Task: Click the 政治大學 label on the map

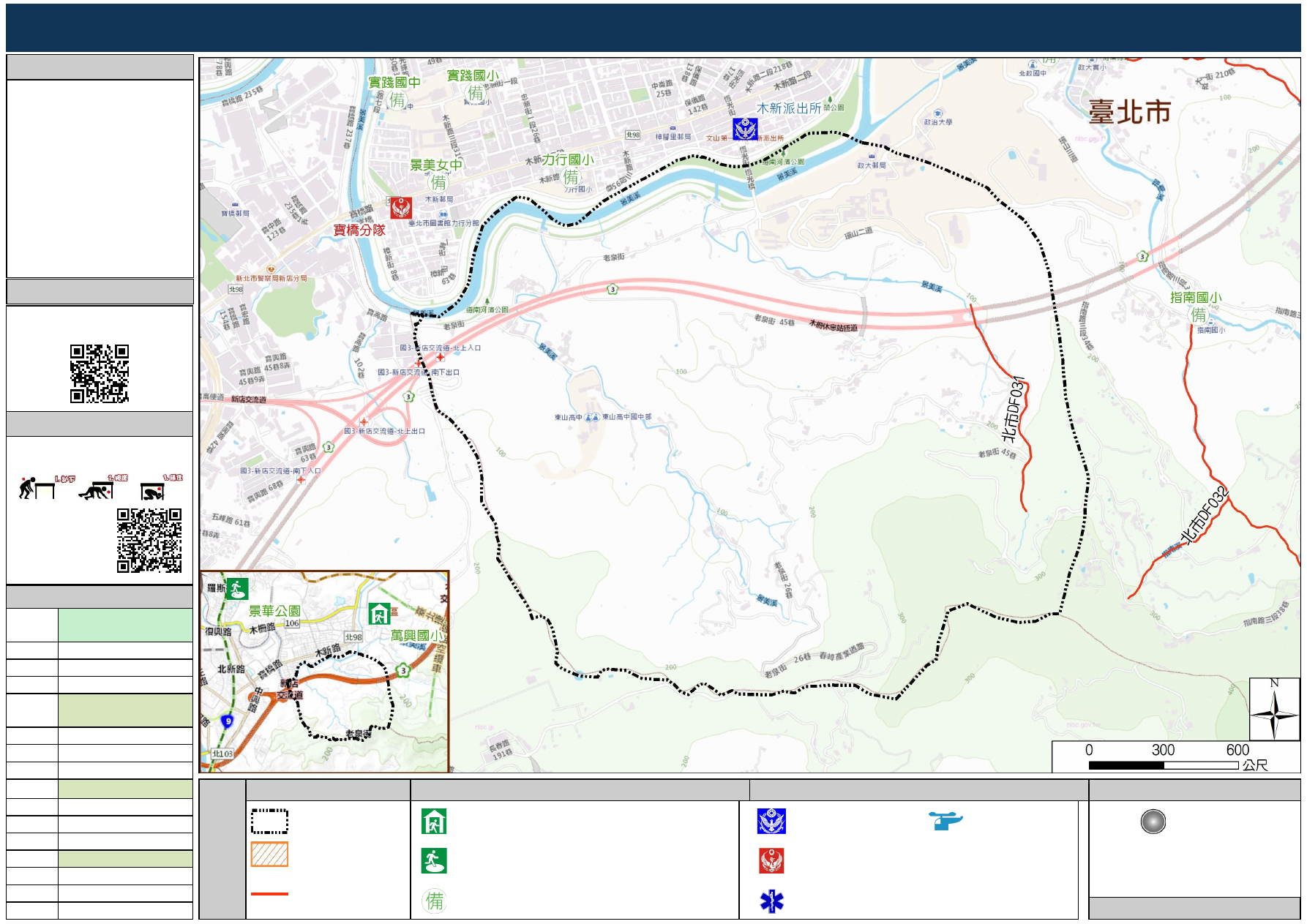Action: pos(939,122)
